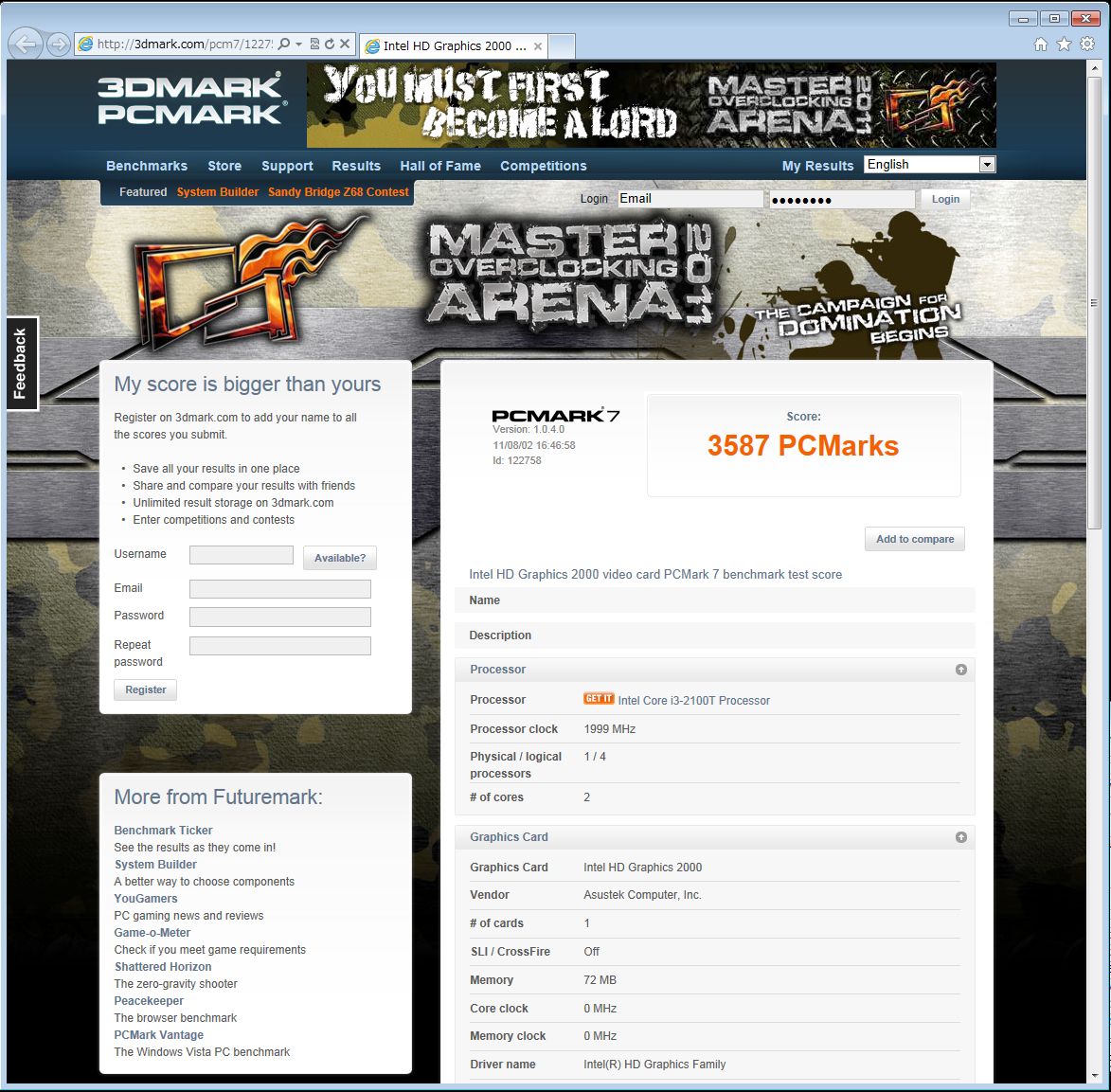Viewport: 1111px width, 1092px height.
Task: Open browser Tools gear icon
Action: 1087,44
